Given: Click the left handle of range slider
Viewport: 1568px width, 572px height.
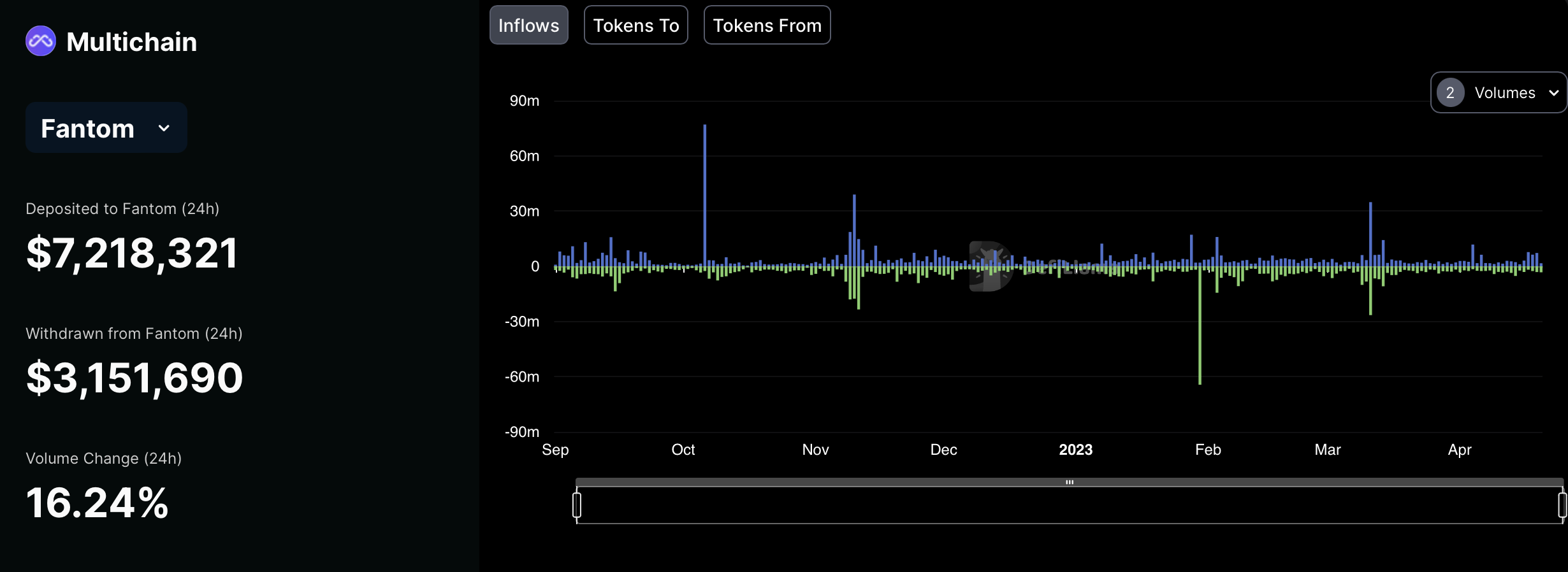Looking at the screenshot, I should pyautogui.click(x=577, y=505).
